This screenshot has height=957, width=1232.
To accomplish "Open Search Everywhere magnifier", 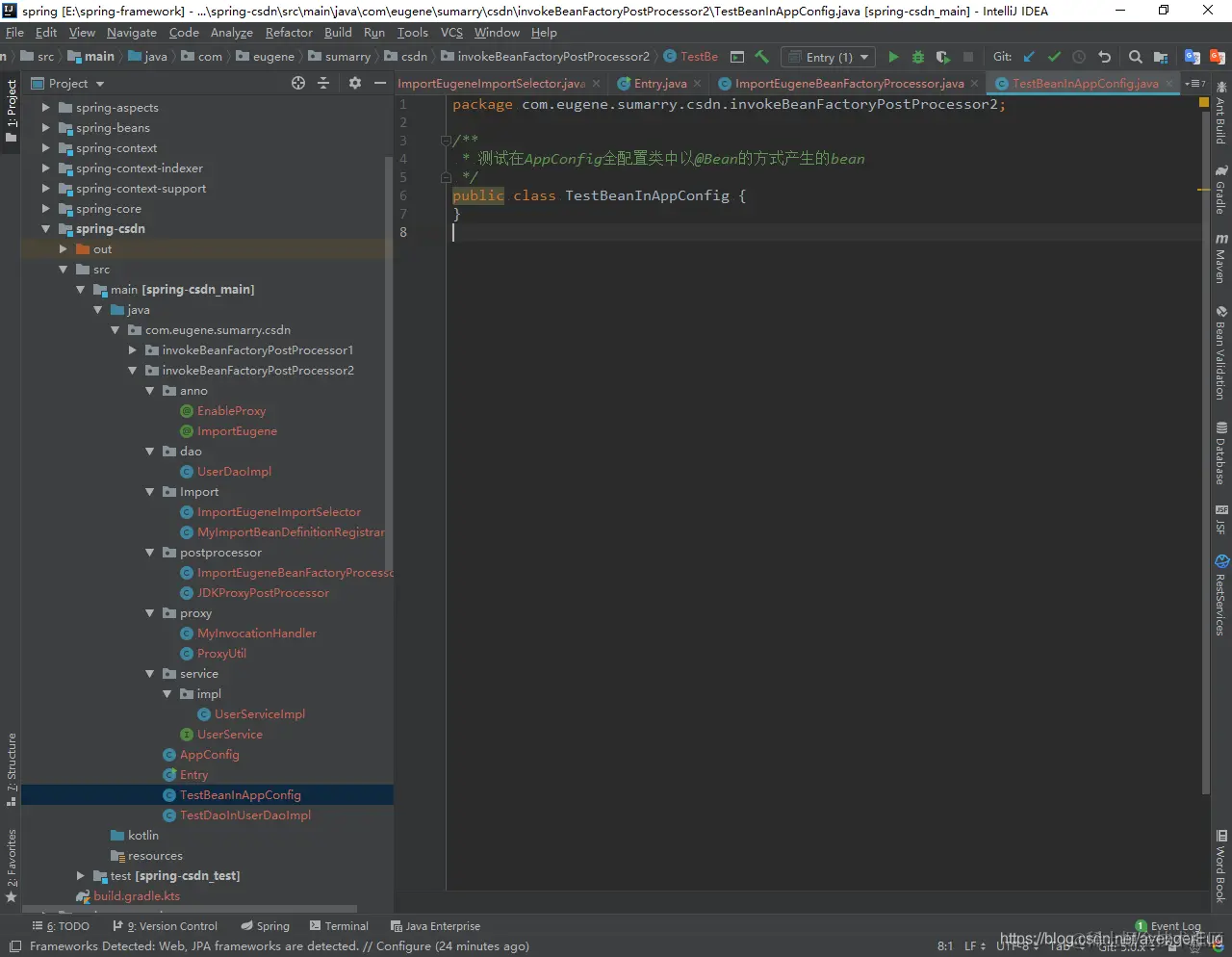I will [x=1136, y=57].
